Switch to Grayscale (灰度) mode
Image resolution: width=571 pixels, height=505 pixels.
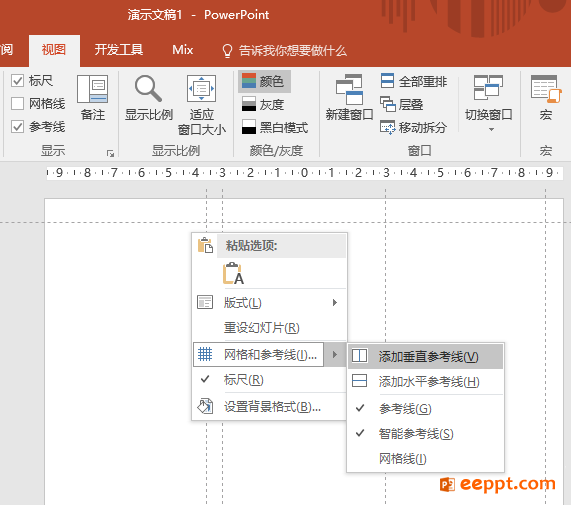(263, 104)
